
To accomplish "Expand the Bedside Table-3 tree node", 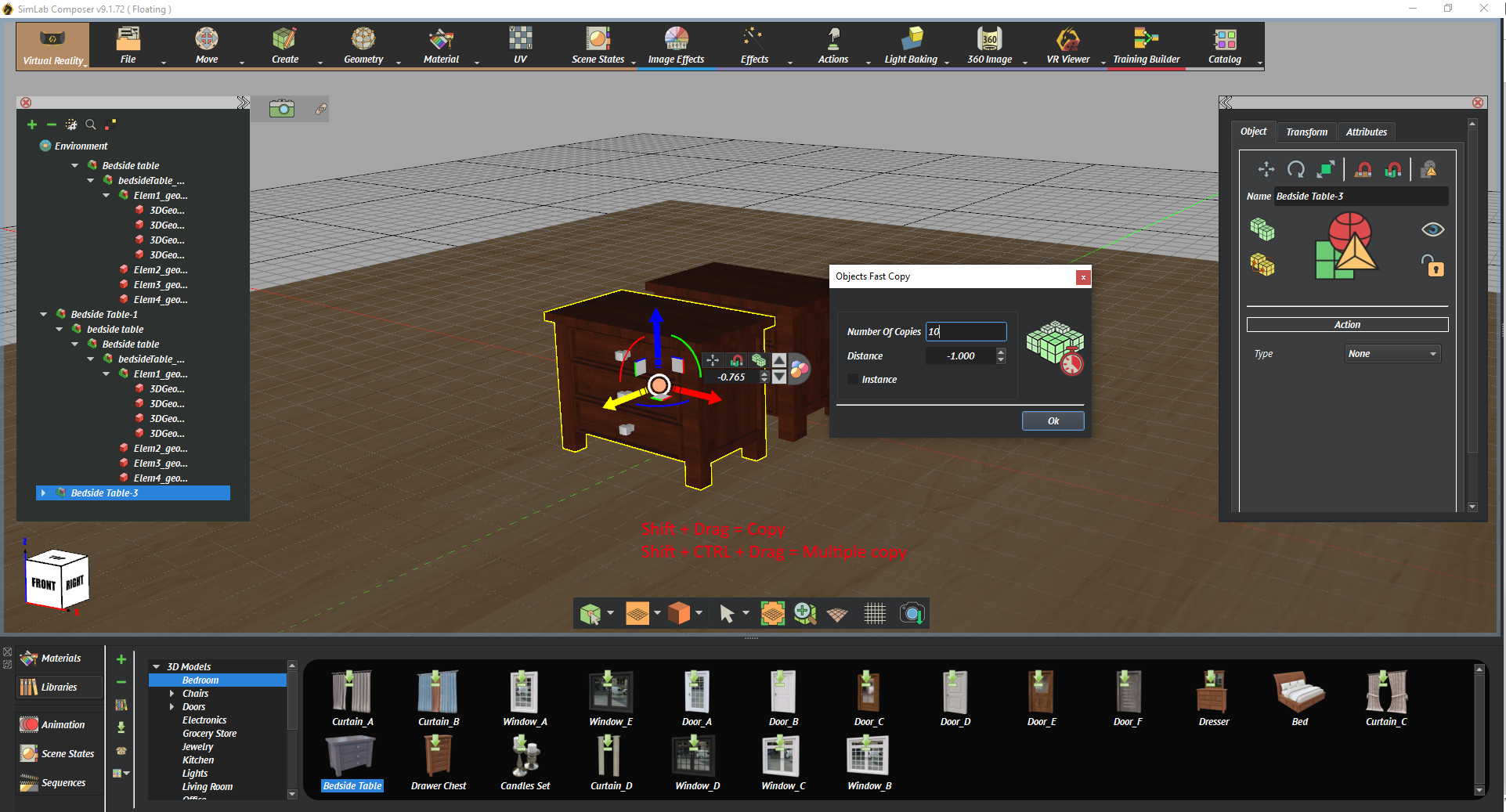I will [44, 493].
